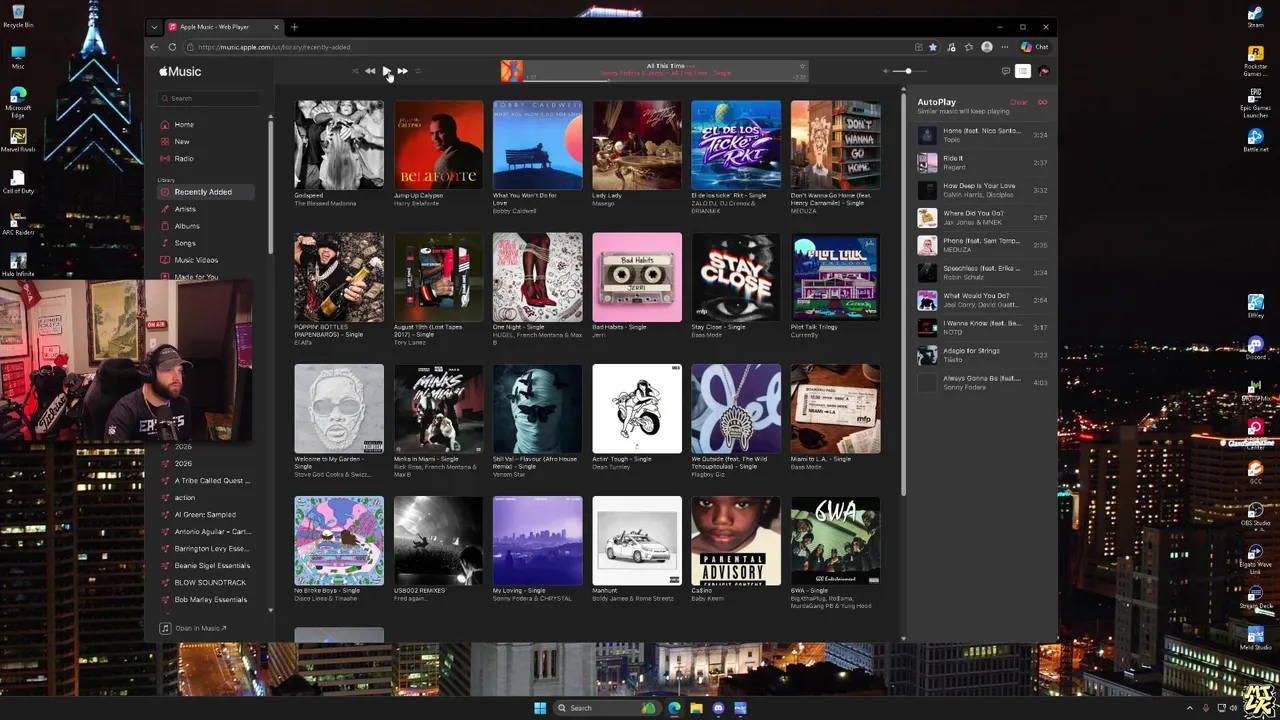Clear the AutoPlay queue
Screen dimensions: 1280x720
[1018, 102]
